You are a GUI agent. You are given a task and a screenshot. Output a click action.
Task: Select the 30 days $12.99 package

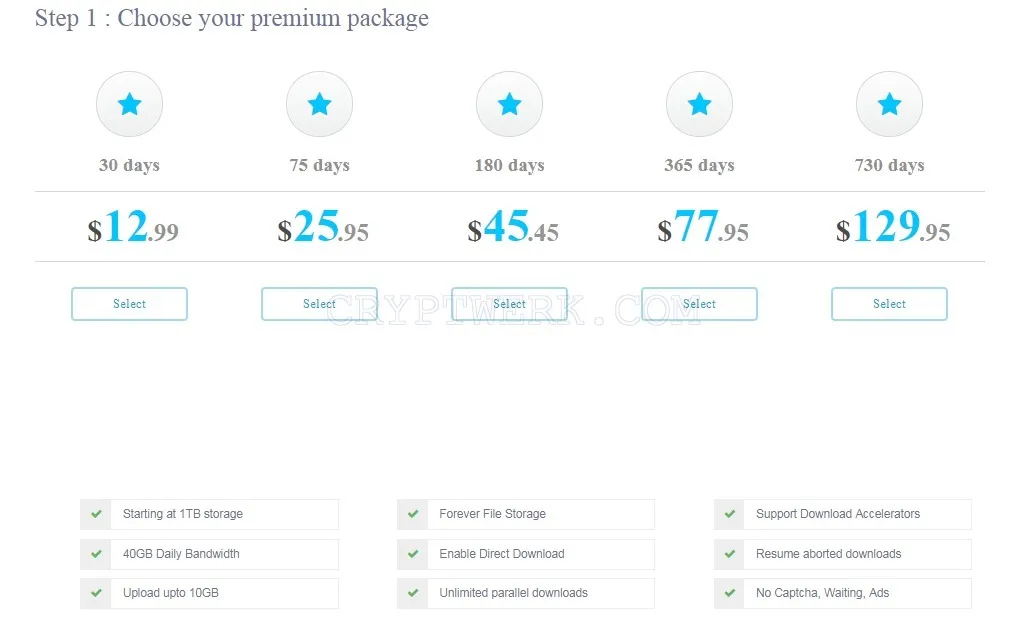(129, 304)
